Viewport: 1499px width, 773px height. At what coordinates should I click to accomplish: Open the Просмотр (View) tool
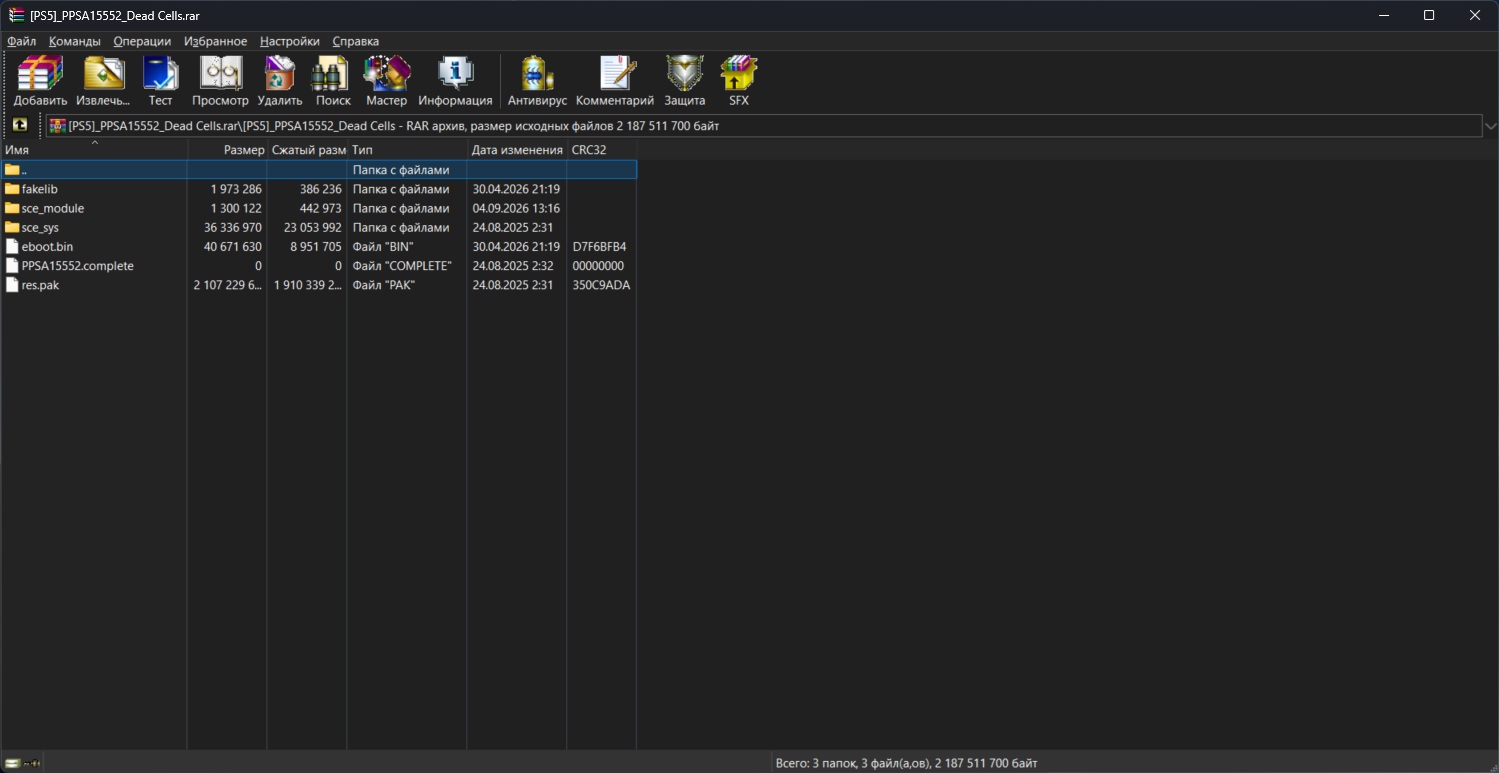click(220, 81)
